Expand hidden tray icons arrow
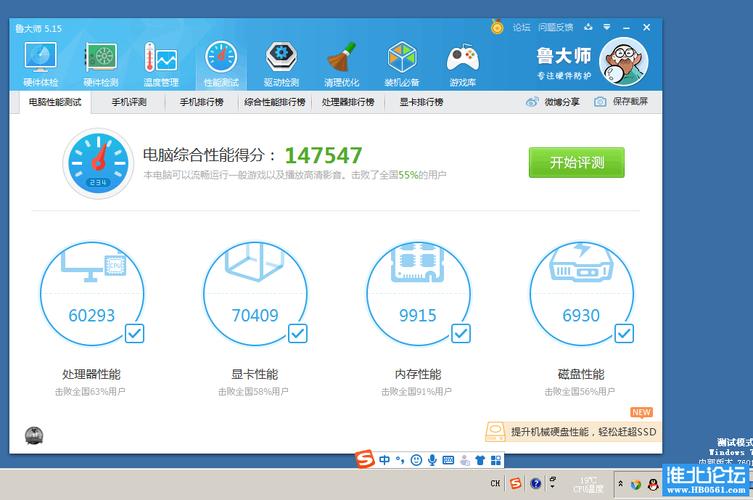753x500 pixels. coord(620,484)
